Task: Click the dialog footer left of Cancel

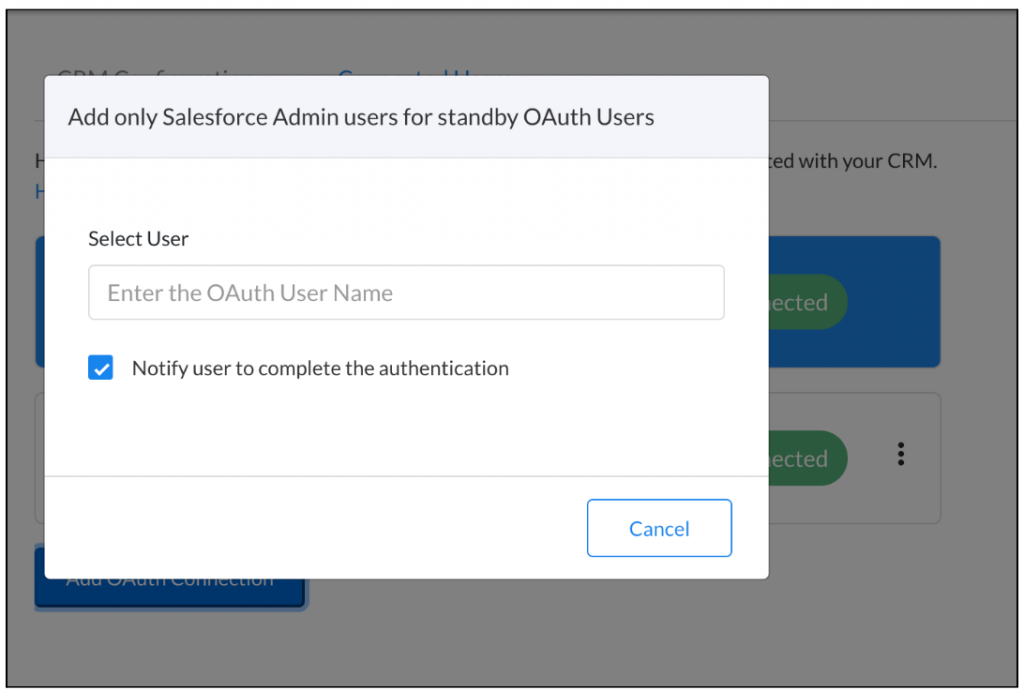Action: click(300, 527)
